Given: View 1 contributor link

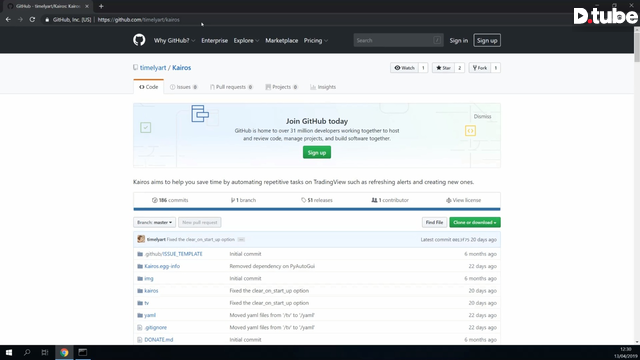Looking at the screenshot, I should point(390,200).
